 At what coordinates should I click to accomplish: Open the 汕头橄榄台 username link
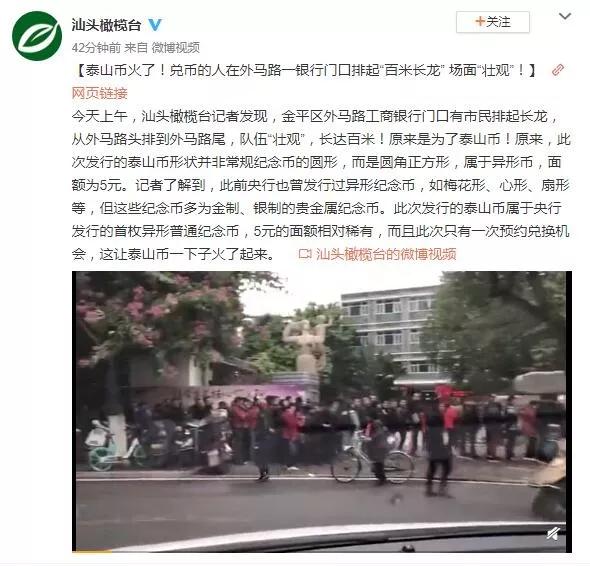coord(106,25)
